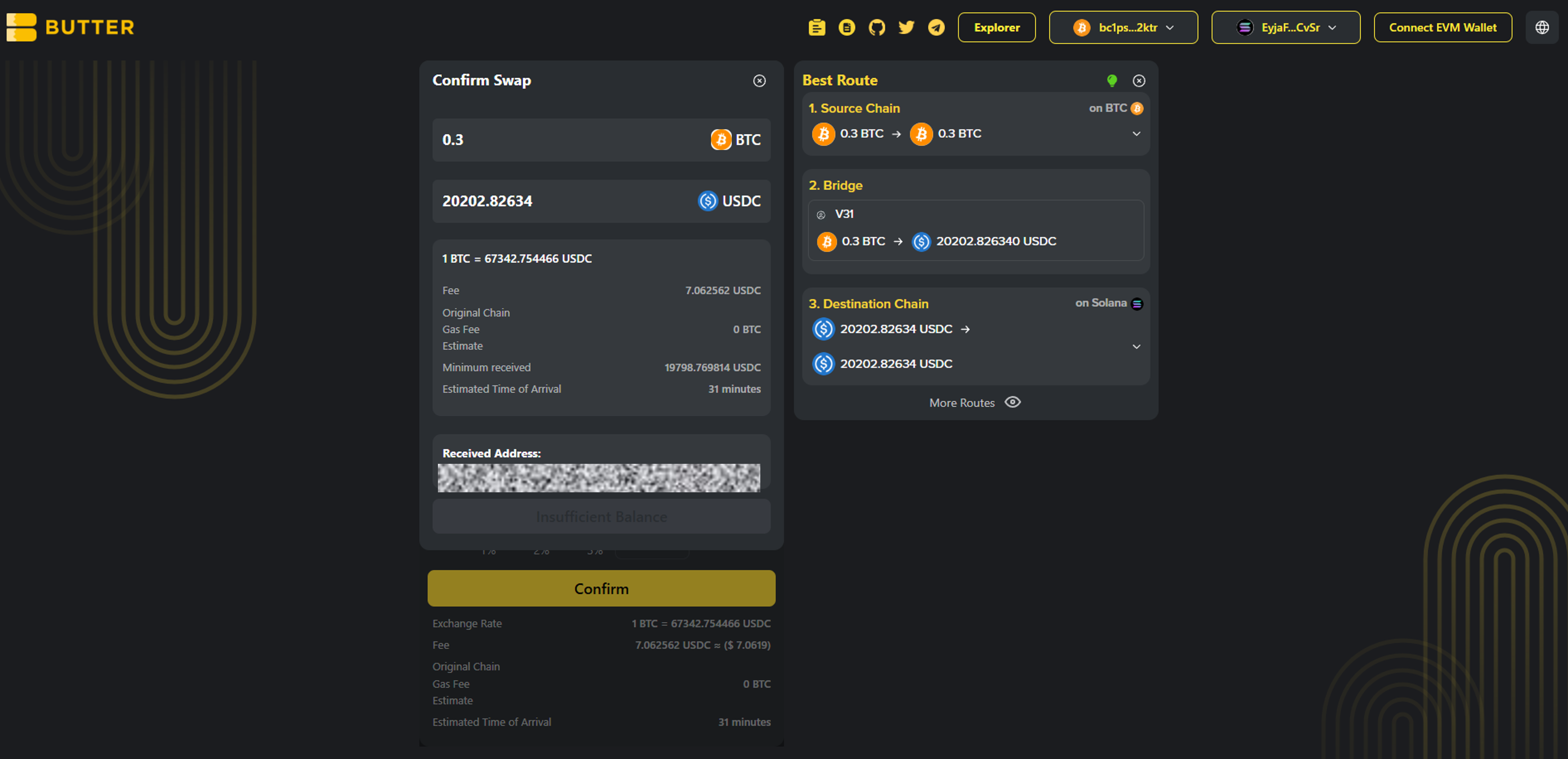This screenshot has width=1568, height=759.
Task: Click the '19798.769814 USDC' minimum received value
Action: [712, 367]
